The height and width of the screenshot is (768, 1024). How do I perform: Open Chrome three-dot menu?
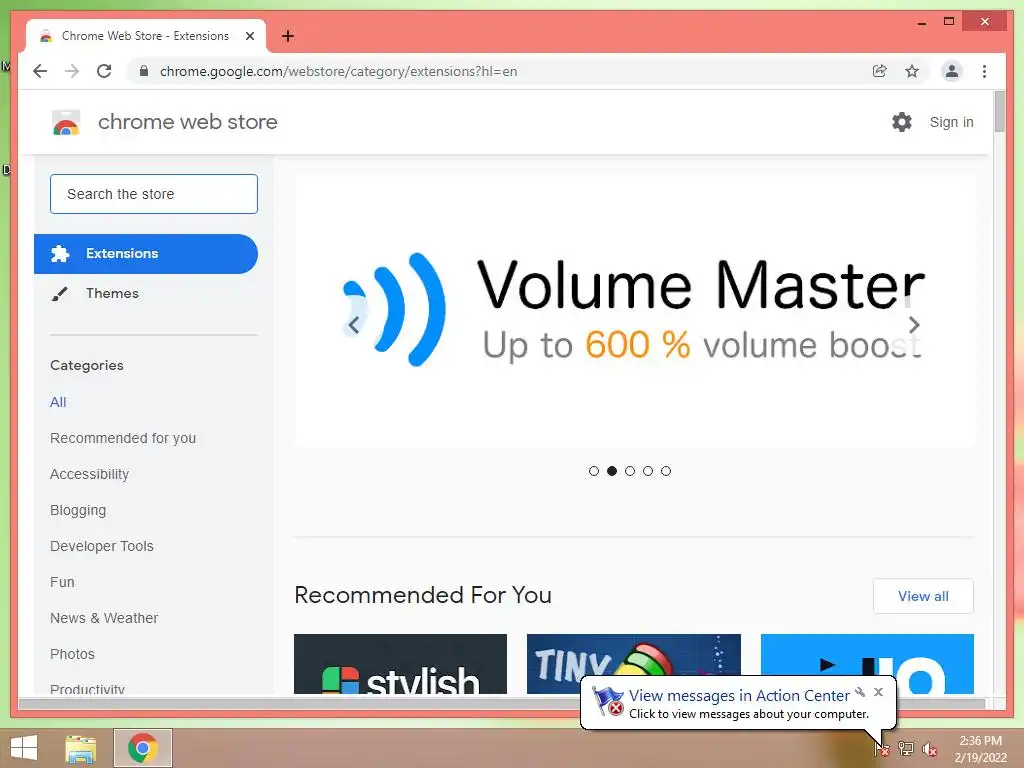(984, 71)
